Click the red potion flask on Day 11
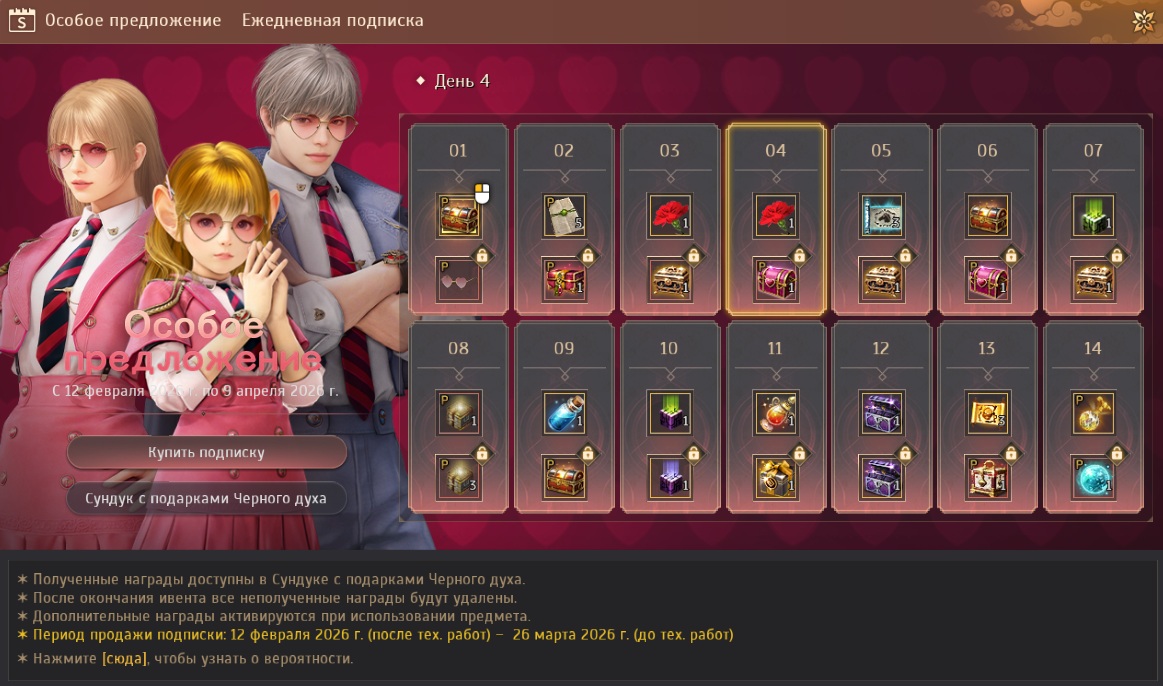Viewport: 1163px width, 686px height. 776,412
